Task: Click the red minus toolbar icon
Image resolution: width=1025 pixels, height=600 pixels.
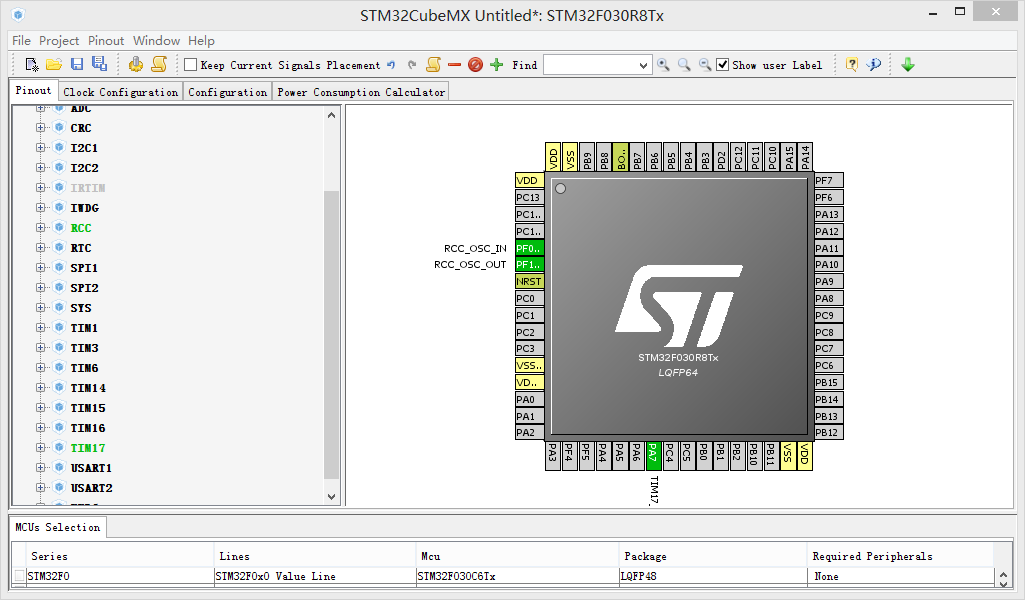Action: click(x=454, y=65)
